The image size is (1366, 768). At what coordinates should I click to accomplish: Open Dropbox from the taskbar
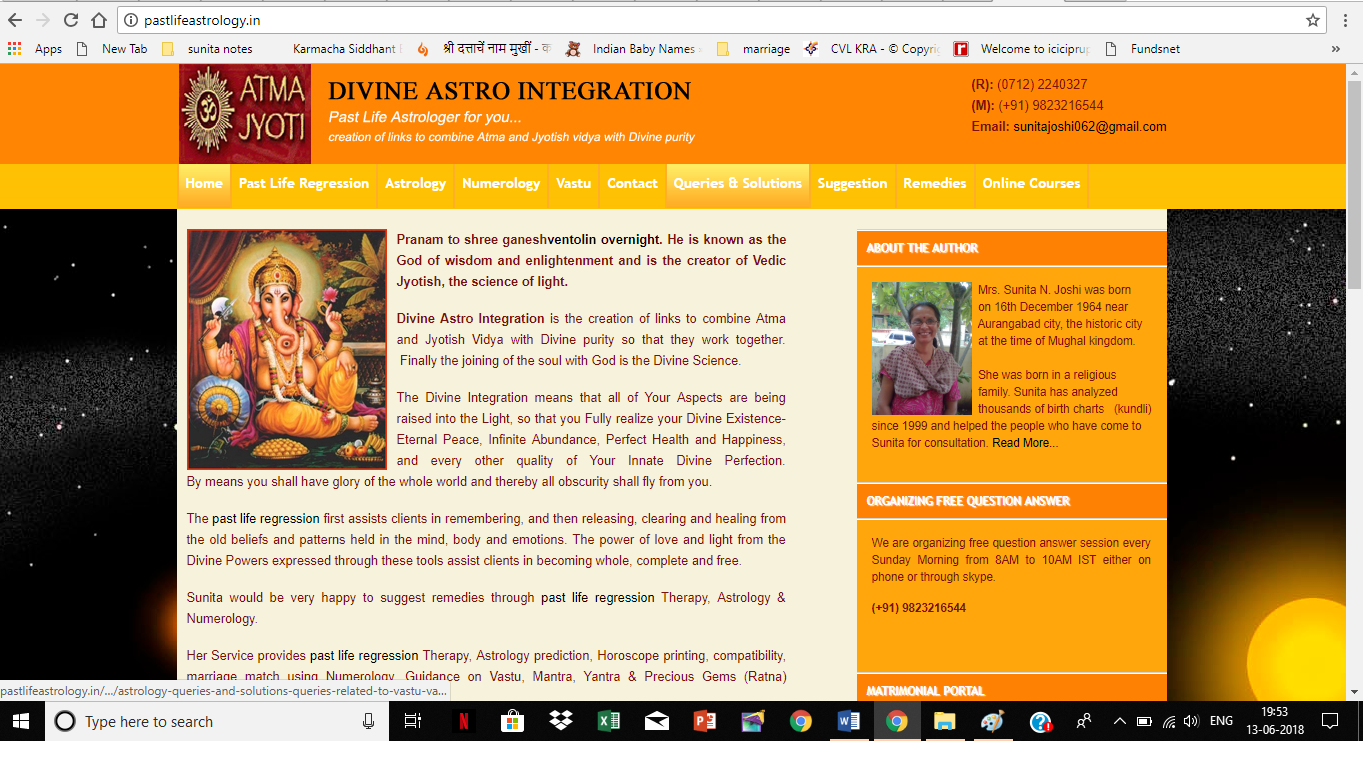coord(560,721)
